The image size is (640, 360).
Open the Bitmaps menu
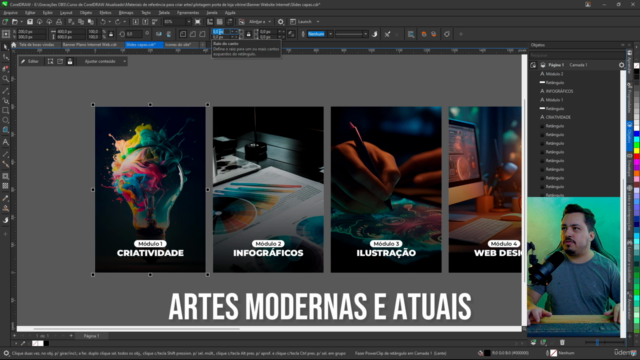pyautogui.click(x=126, y=13)
